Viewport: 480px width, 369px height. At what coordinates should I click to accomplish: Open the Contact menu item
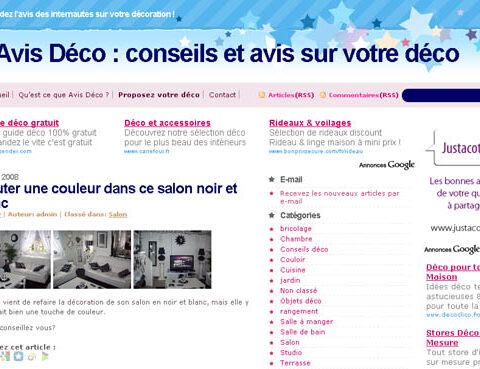pos(222,95)
